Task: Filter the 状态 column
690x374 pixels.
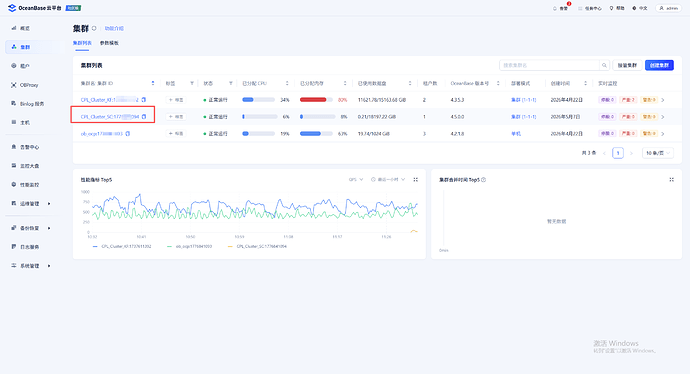Action: pos(230,83)
